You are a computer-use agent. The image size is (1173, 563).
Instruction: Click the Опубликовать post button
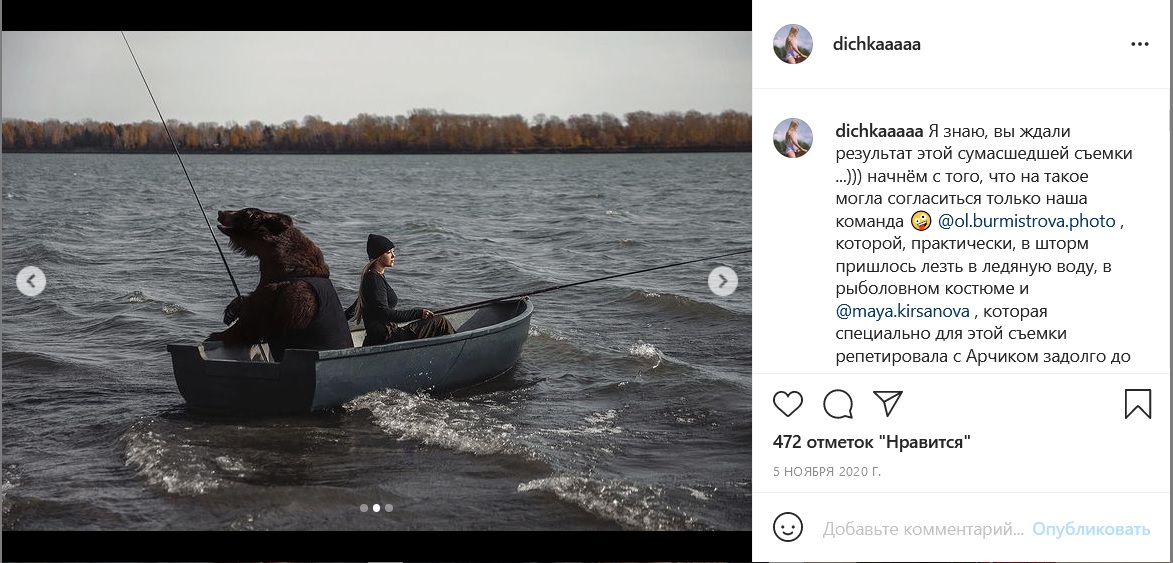pyautogui.click(x=1091, y=529)
